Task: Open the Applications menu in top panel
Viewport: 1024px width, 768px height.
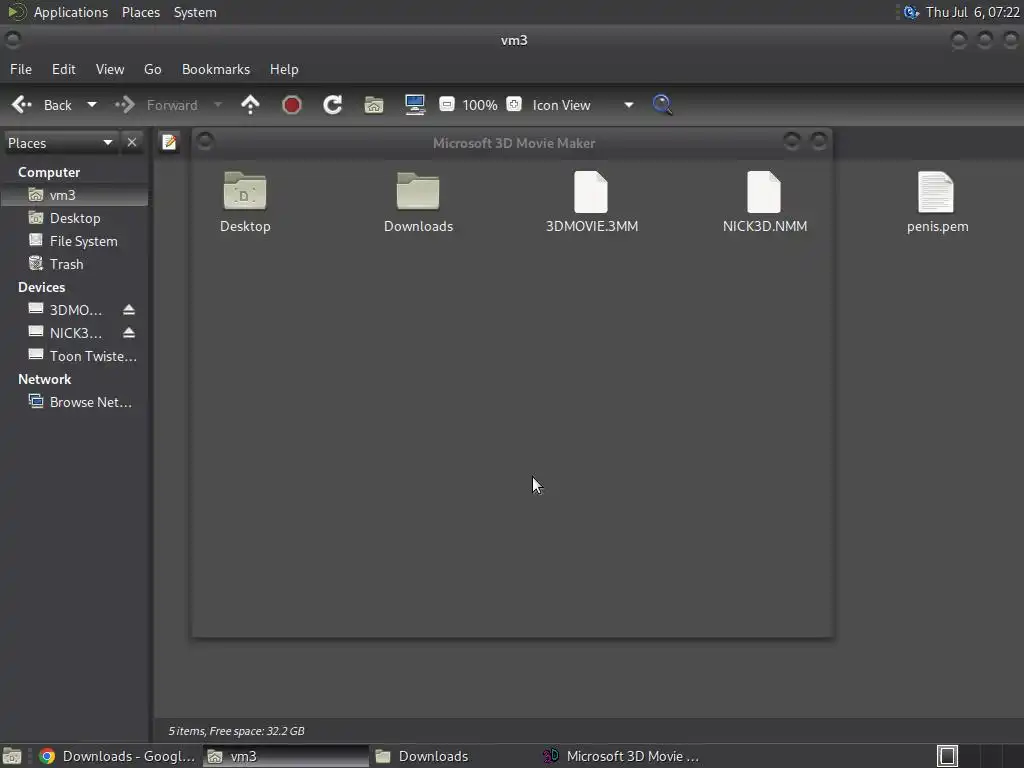Action: click(71, 12)
